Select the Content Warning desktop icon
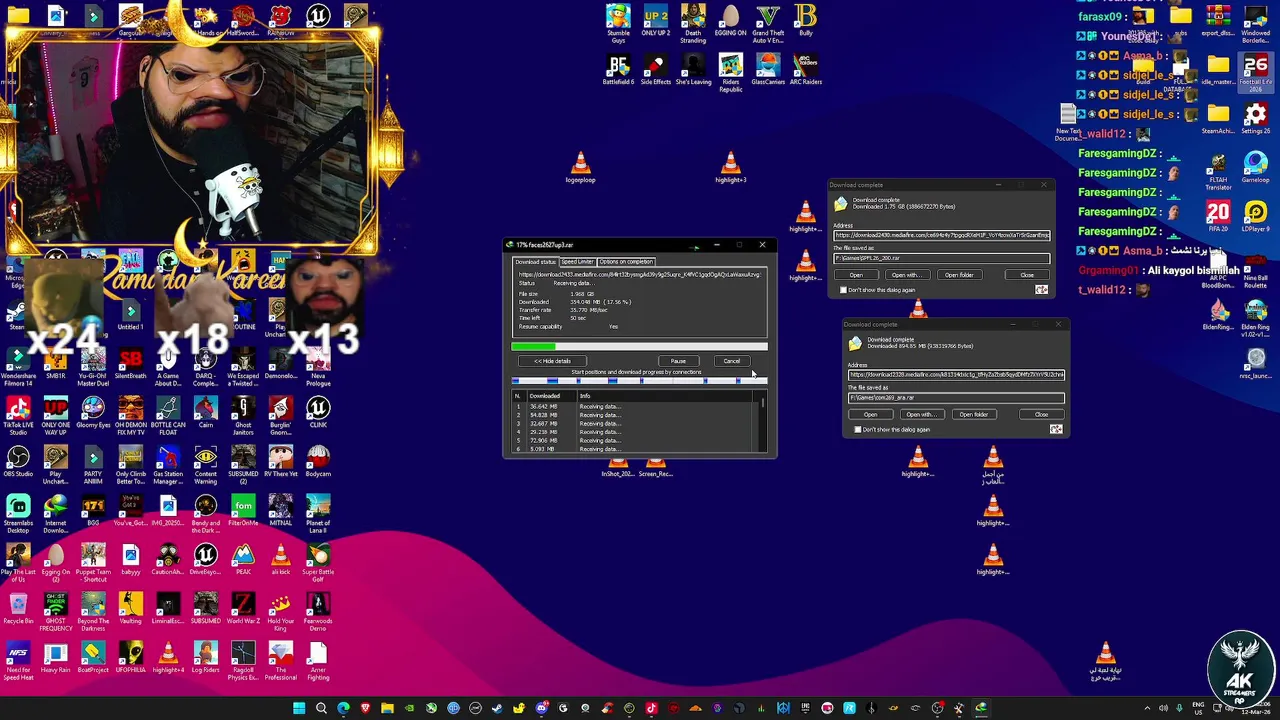 pyautogui.click(x=205, y=463)
